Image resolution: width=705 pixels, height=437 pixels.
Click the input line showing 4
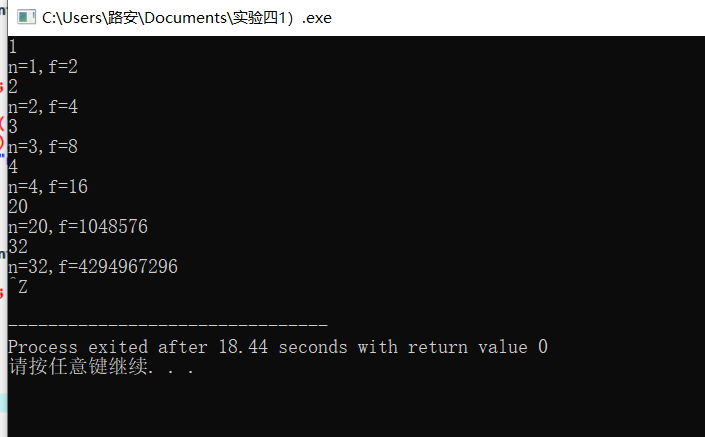[13, 167]
